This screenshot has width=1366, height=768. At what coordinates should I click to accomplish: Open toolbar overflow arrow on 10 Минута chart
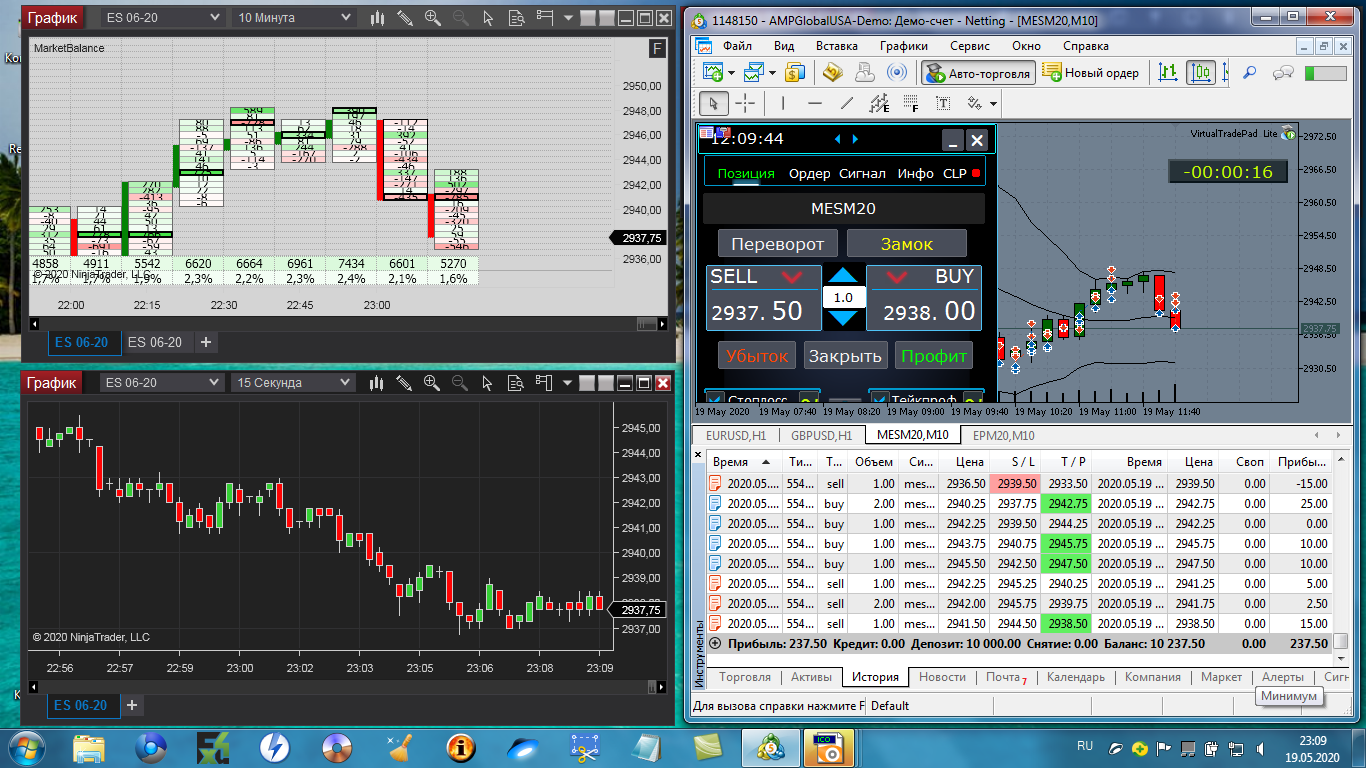568,18
